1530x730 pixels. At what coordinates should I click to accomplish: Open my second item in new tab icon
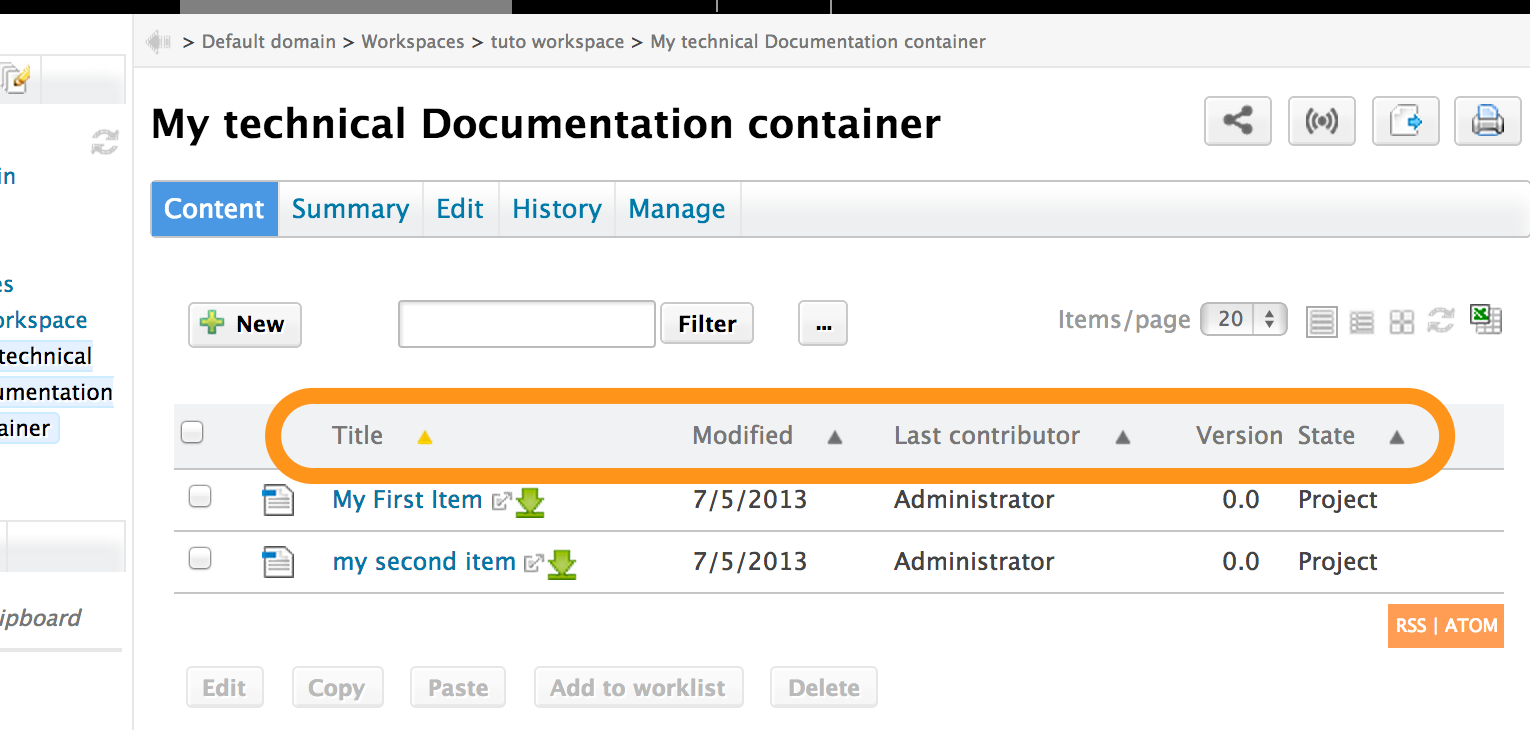[534, 563]
